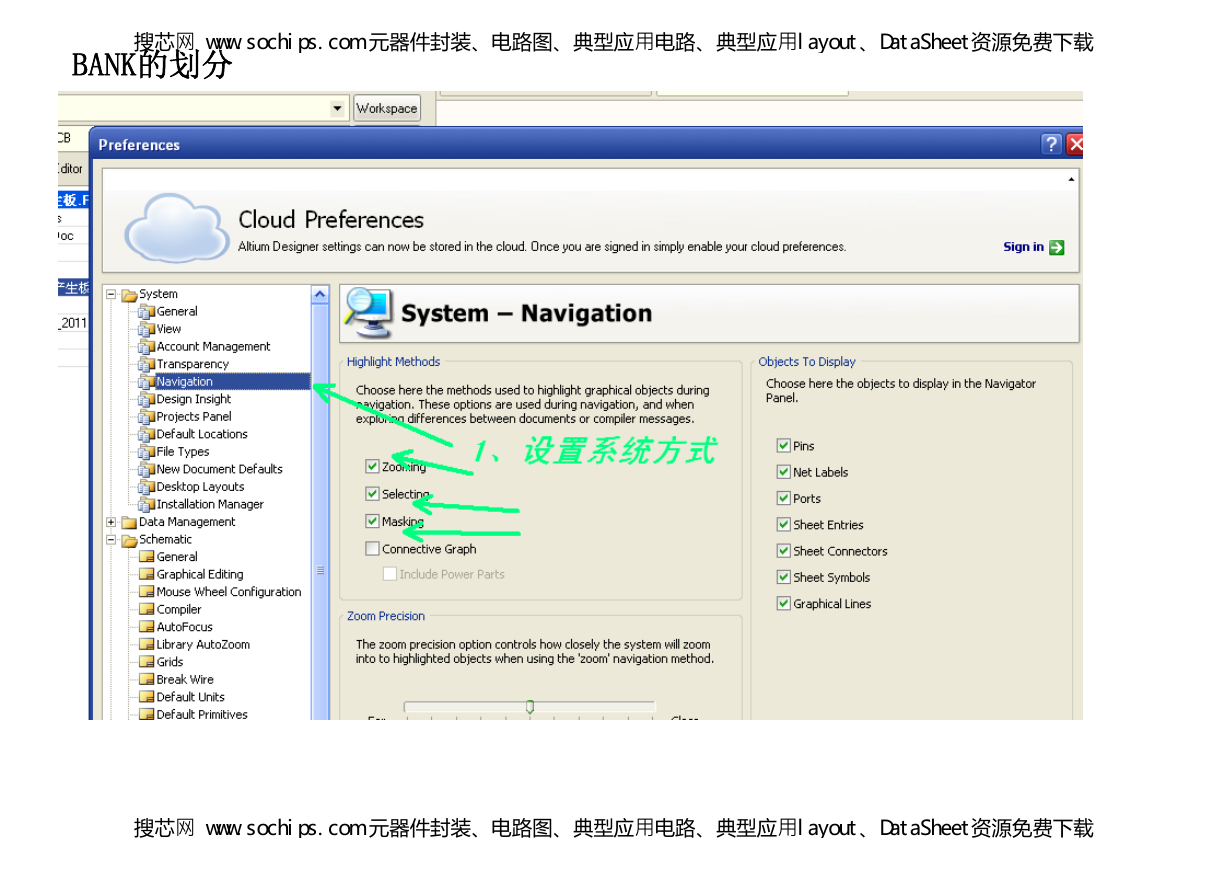The width and height of the screenshot is (1228, 869).
Task: Click the preferences tree scroll-up arrow
Action: 320,294
